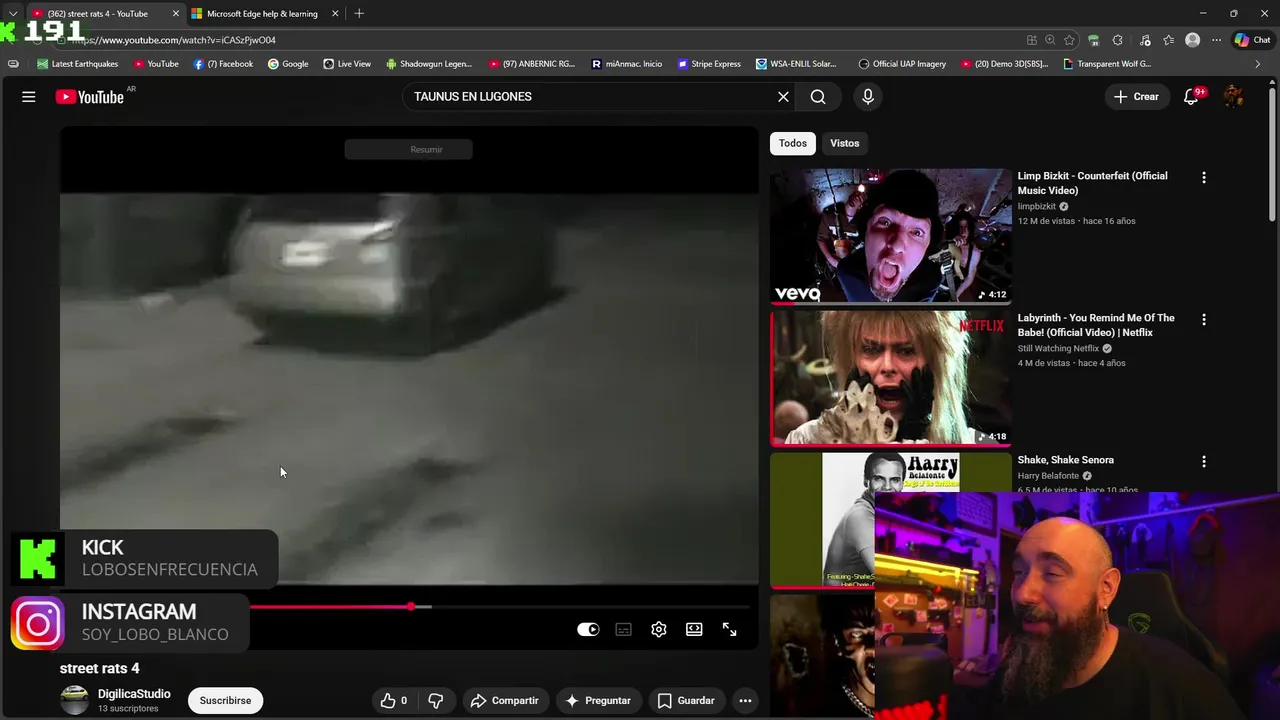Open Edge settings and more menu

[1216, 40]
